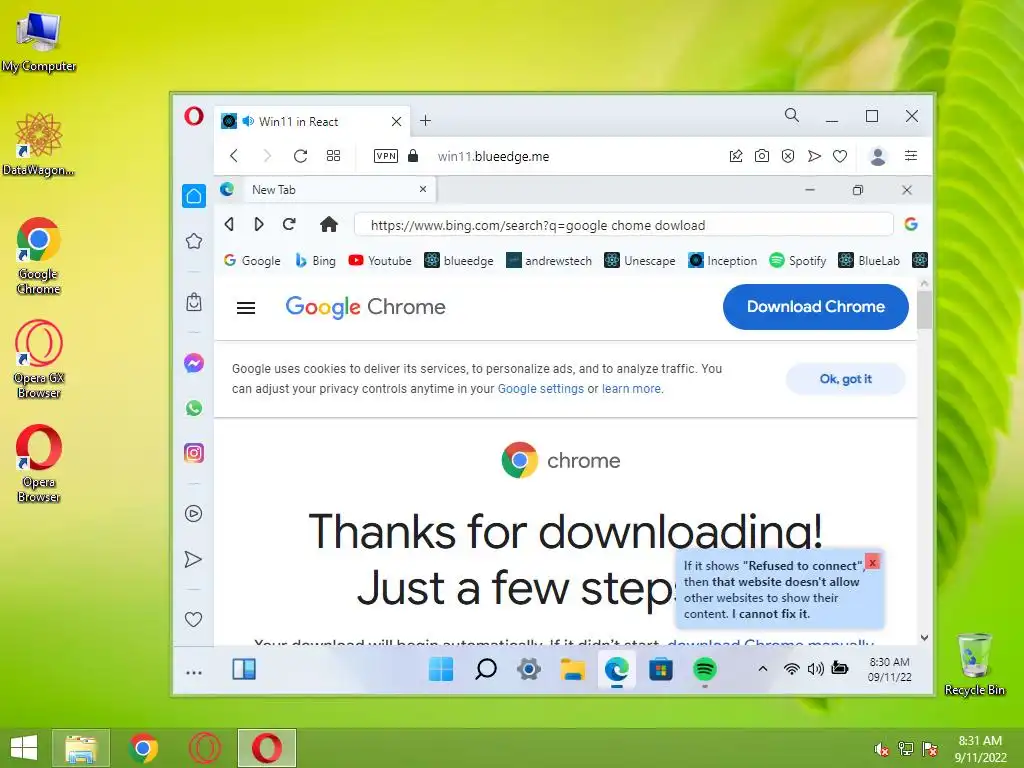Open the Opera main menu logo
This screenshot has height=768, width=1024.
click(x=194, y=116)
